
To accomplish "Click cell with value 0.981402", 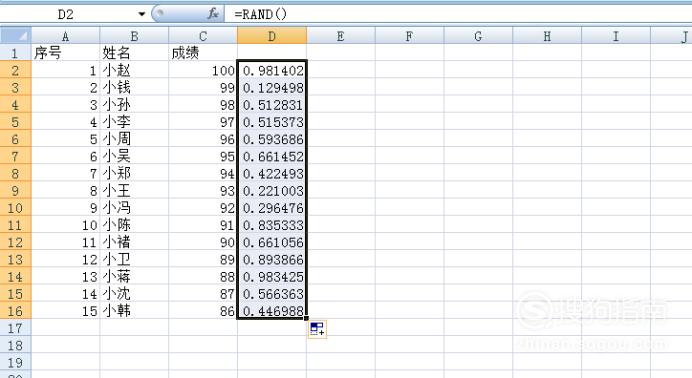I will pyautogui.click(x=272, y=70).
